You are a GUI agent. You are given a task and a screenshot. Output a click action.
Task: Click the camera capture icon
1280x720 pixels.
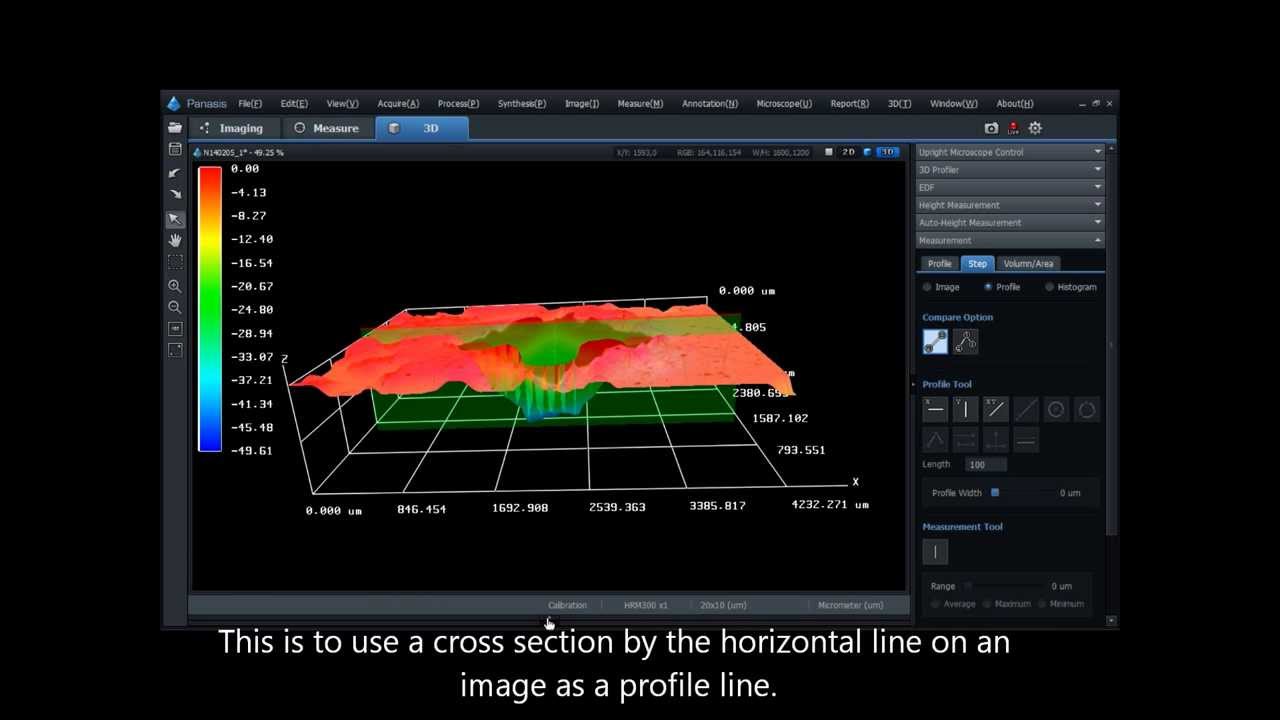pyautogui.click(x=991, y=128)
